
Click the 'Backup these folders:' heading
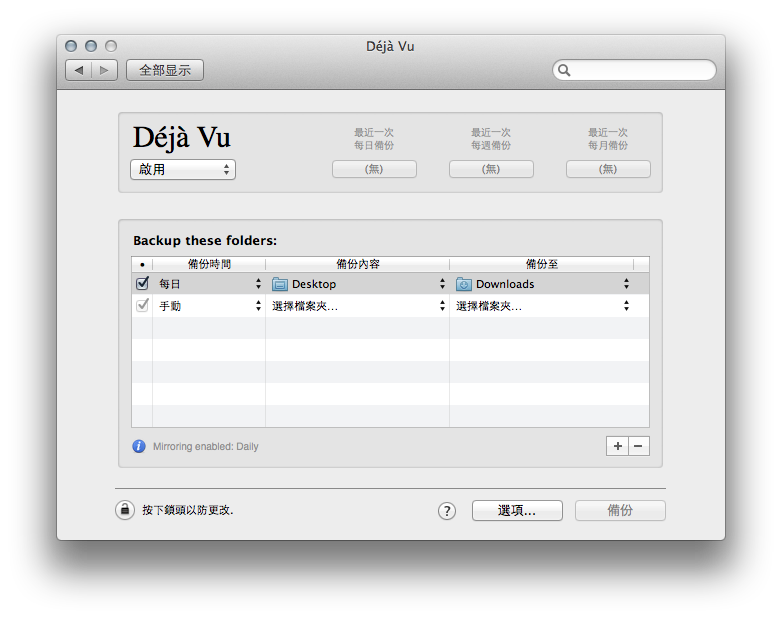pos(205,240)
